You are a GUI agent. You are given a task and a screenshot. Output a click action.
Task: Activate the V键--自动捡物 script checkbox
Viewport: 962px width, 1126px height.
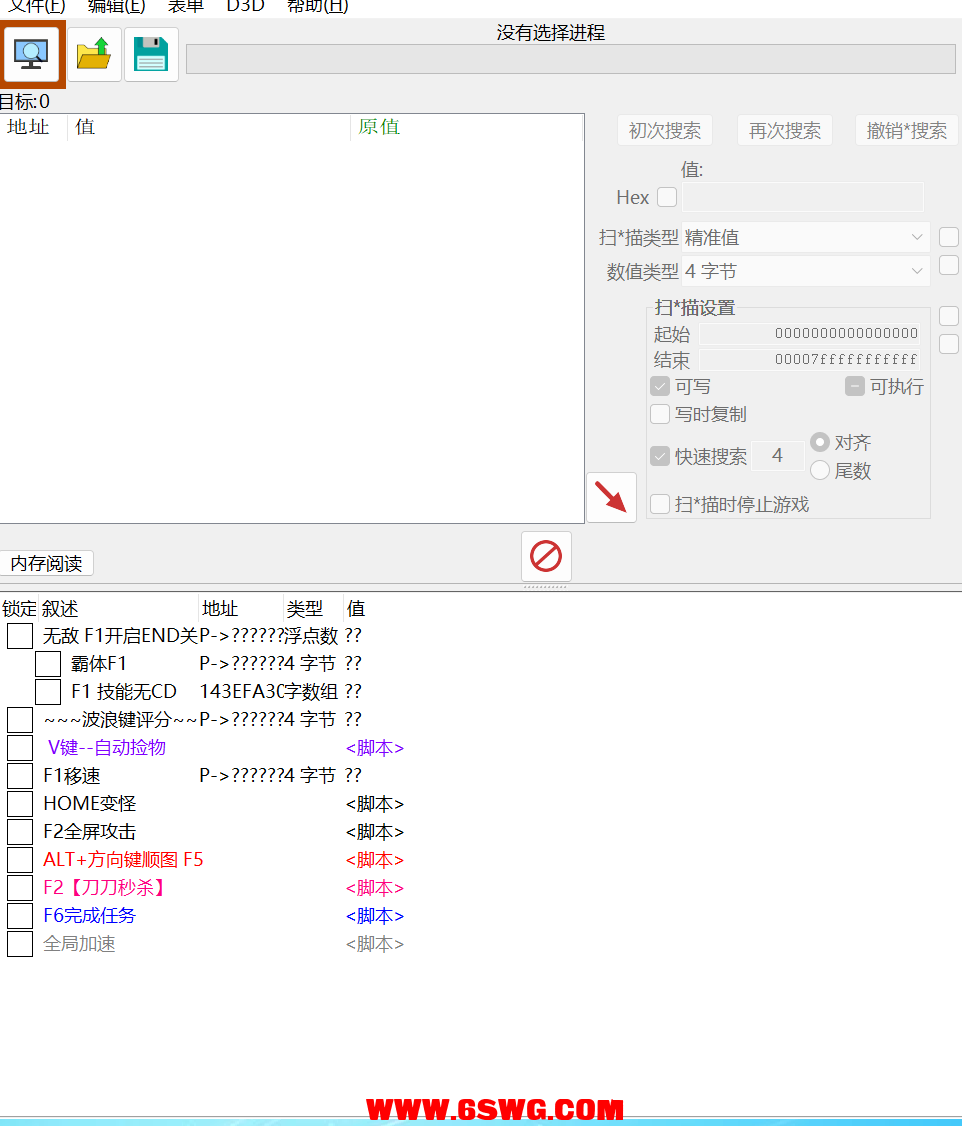point(20,748)
